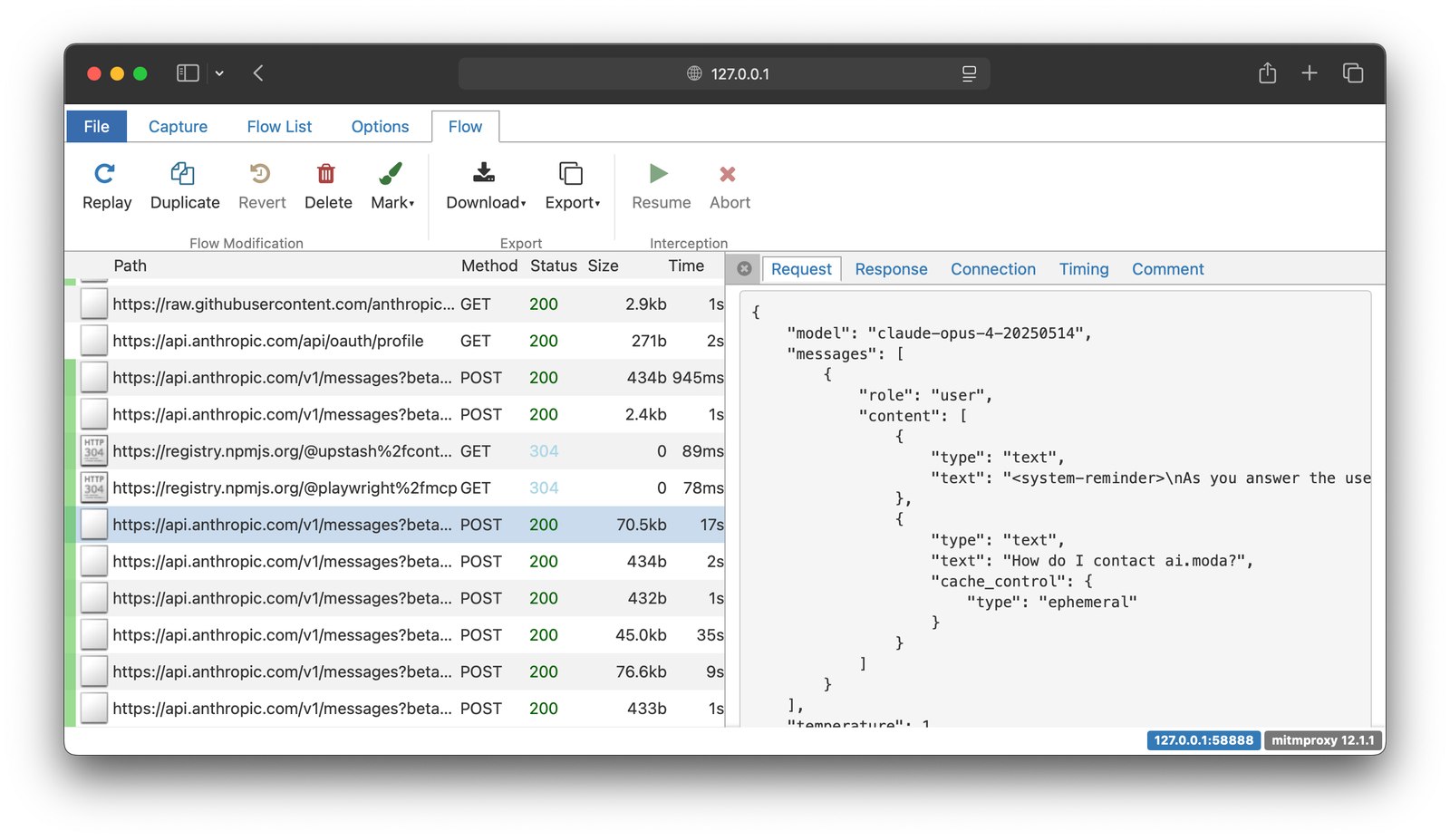Abort the intercepted flow

pos(729,186)
